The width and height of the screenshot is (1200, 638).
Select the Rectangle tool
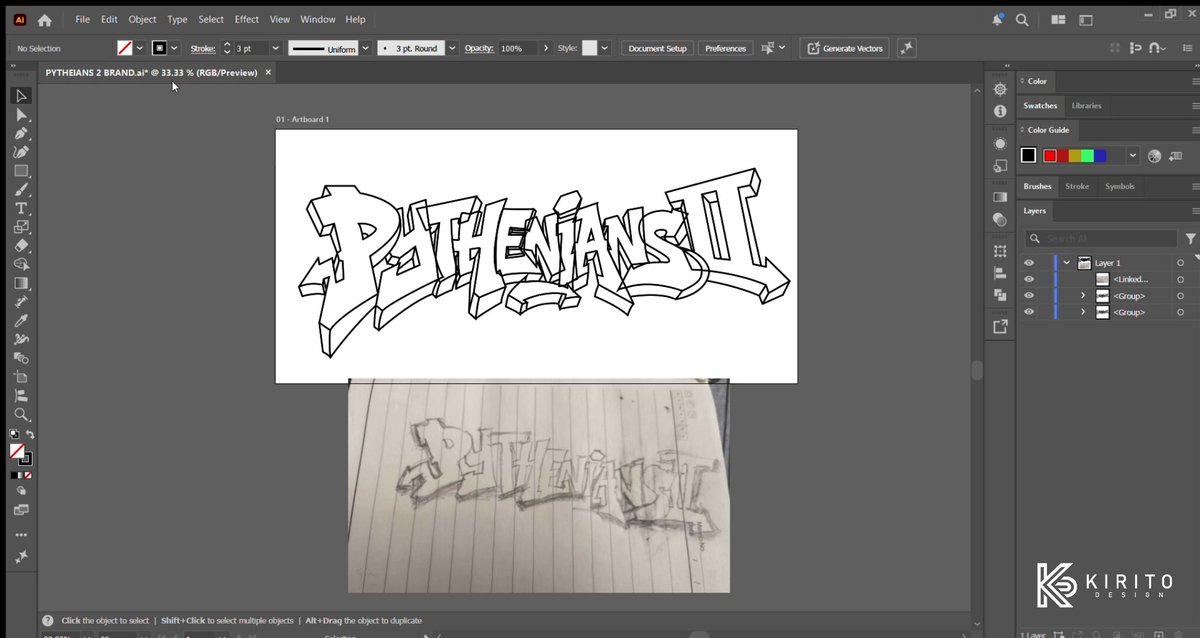pyautogui.click(x=20, y=171)
